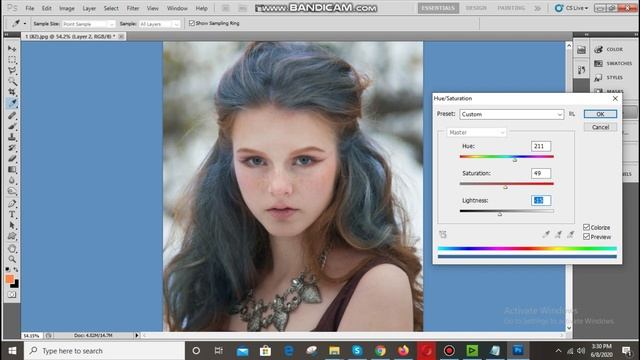The height and width of the screenshot is (360, 640).
Task: Click the first eyedropper in Hue/Saturation dialog
Action: coord(546,234)
